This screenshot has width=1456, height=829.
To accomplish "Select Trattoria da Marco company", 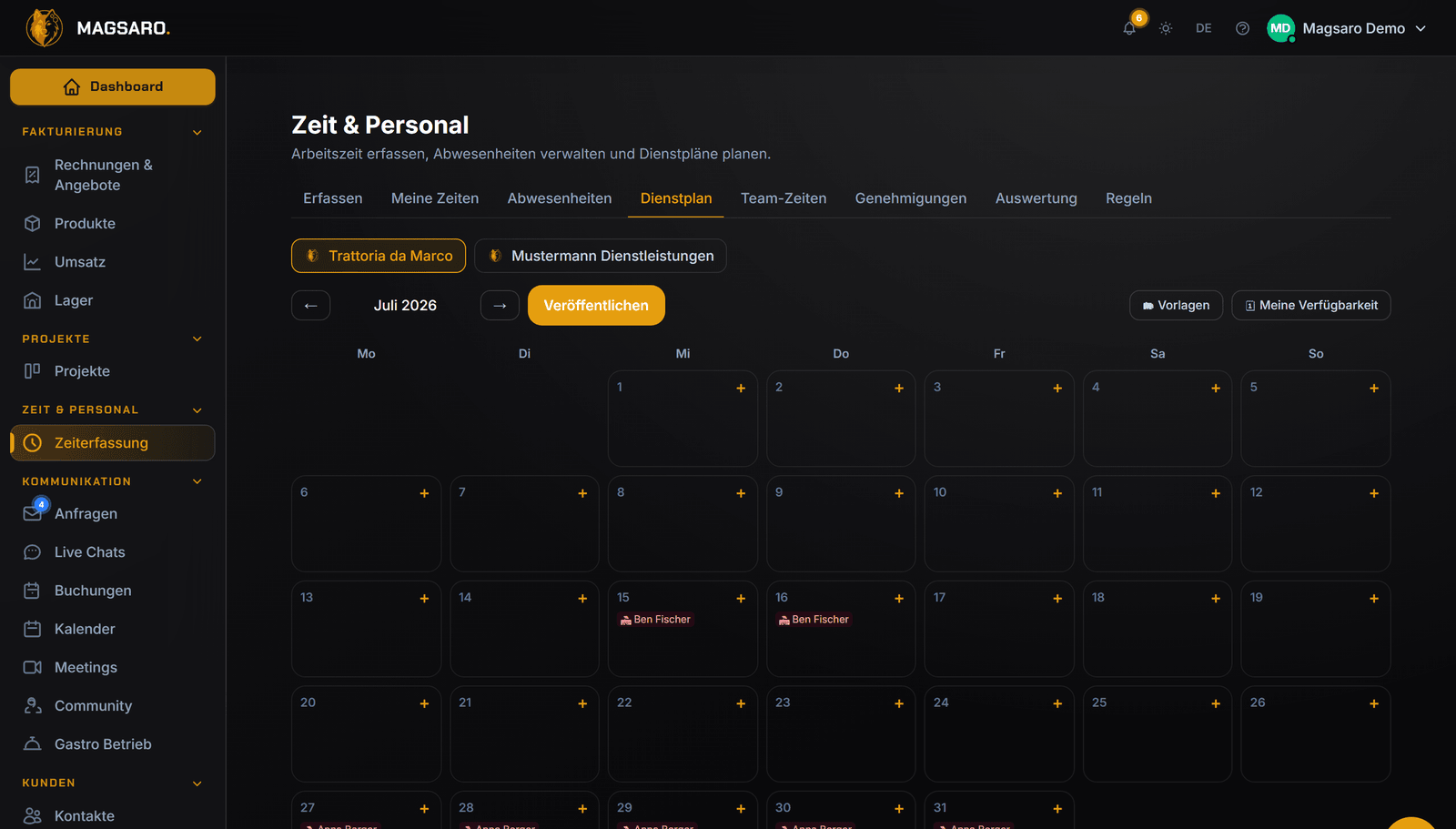I will click(379, 256).
